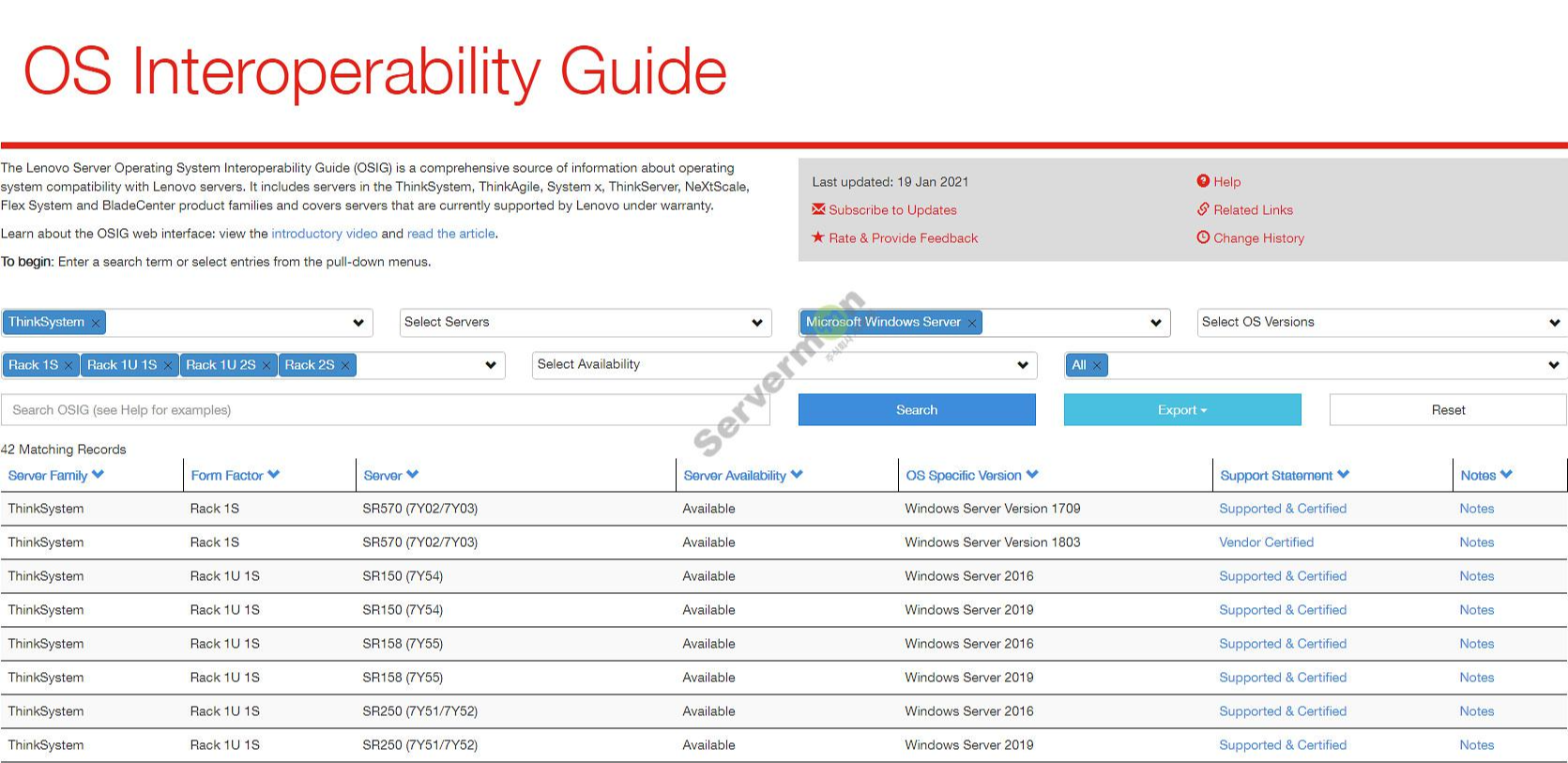
Task: Focus the Search OSIG text field
Action: (386, 410)
